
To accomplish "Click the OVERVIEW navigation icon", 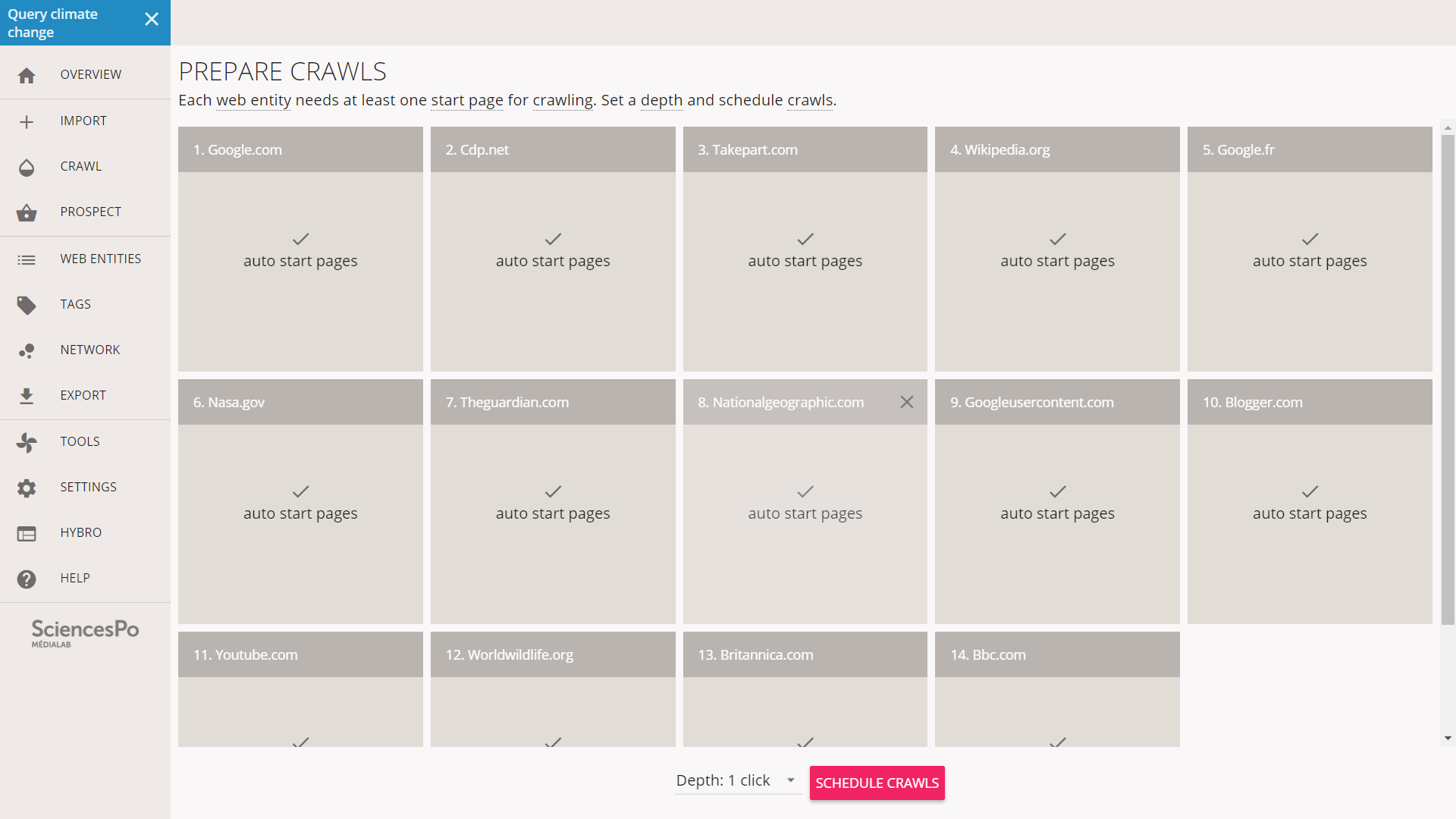I will 27,75.
